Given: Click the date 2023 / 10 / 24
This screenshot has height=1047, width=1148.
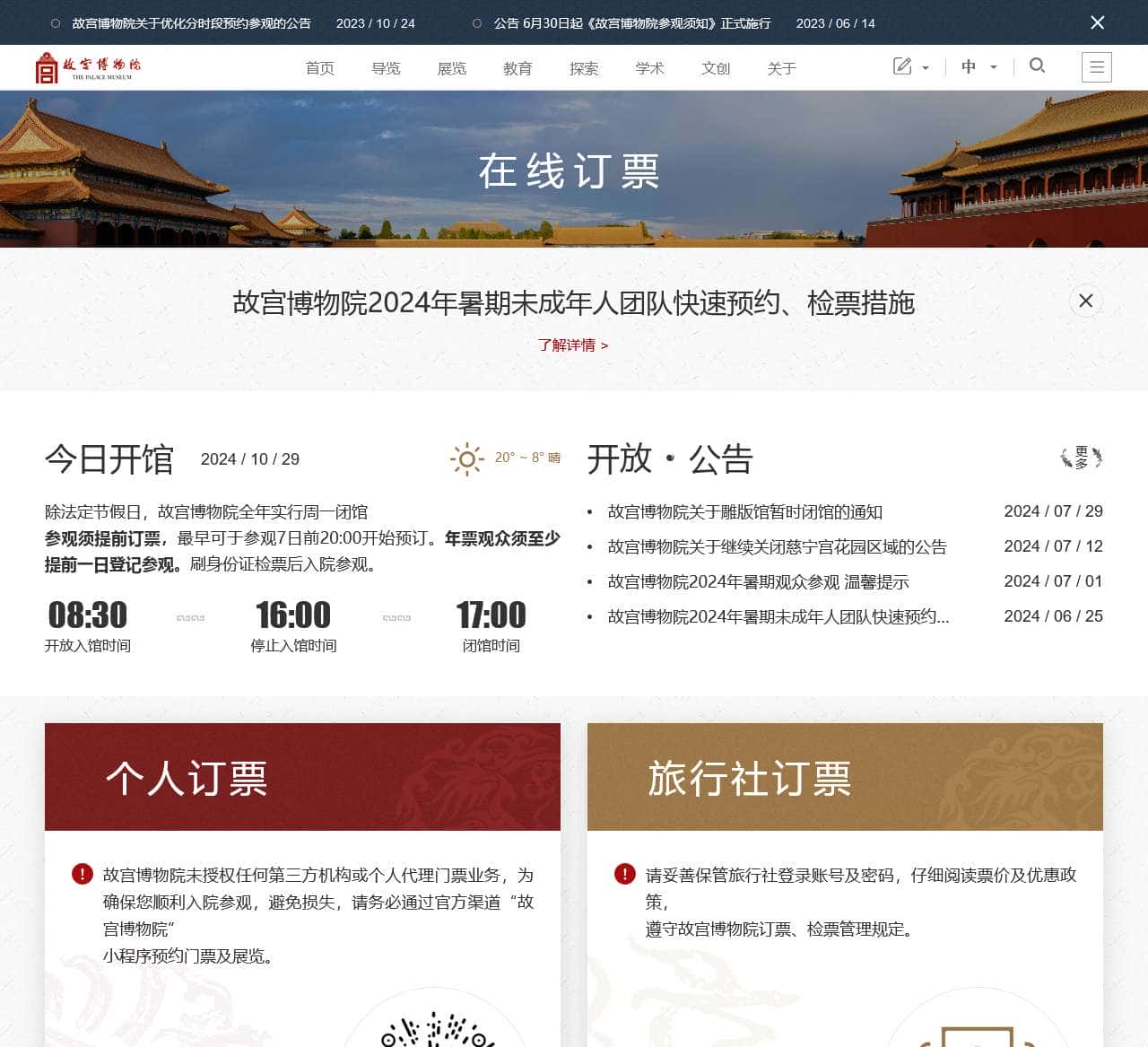Looking at the screenshot, I should (376, 23).
